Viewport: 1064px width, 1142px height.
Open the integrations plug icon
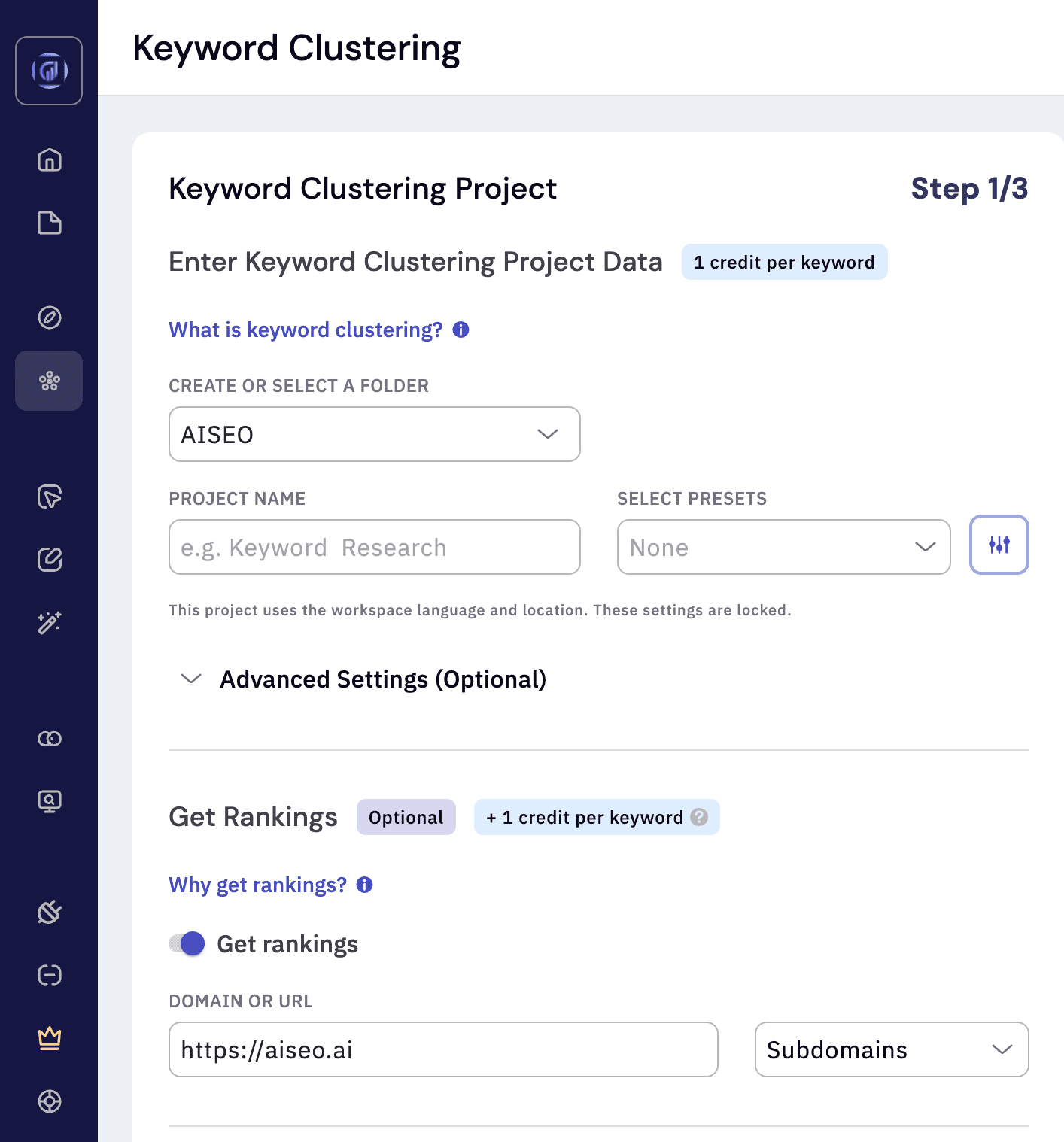pos(49,913)
